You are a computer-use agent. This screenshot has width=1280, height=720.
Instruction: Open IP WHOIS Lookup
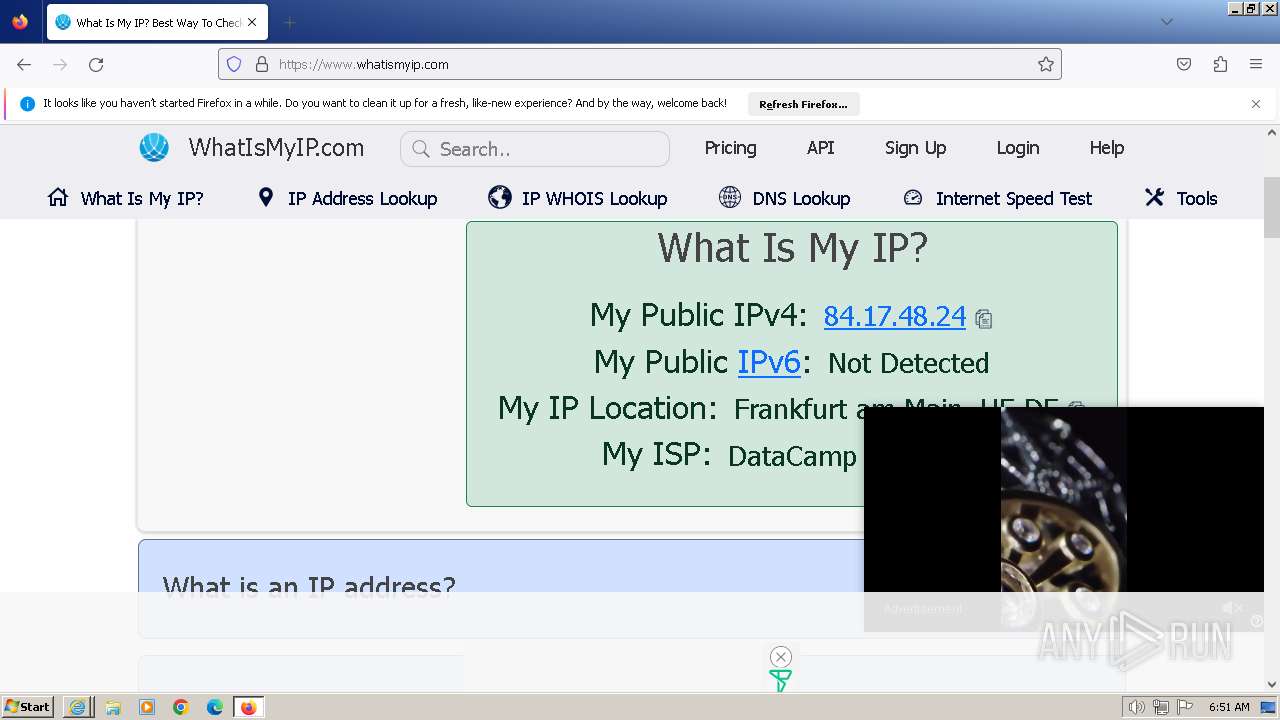(x=578, y=198)
